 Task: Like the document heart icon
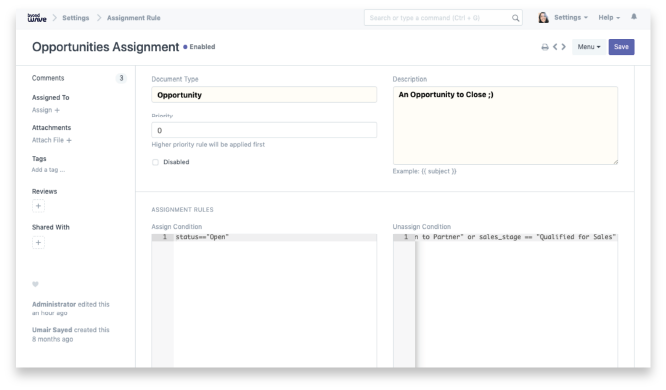tap(35, 284)
